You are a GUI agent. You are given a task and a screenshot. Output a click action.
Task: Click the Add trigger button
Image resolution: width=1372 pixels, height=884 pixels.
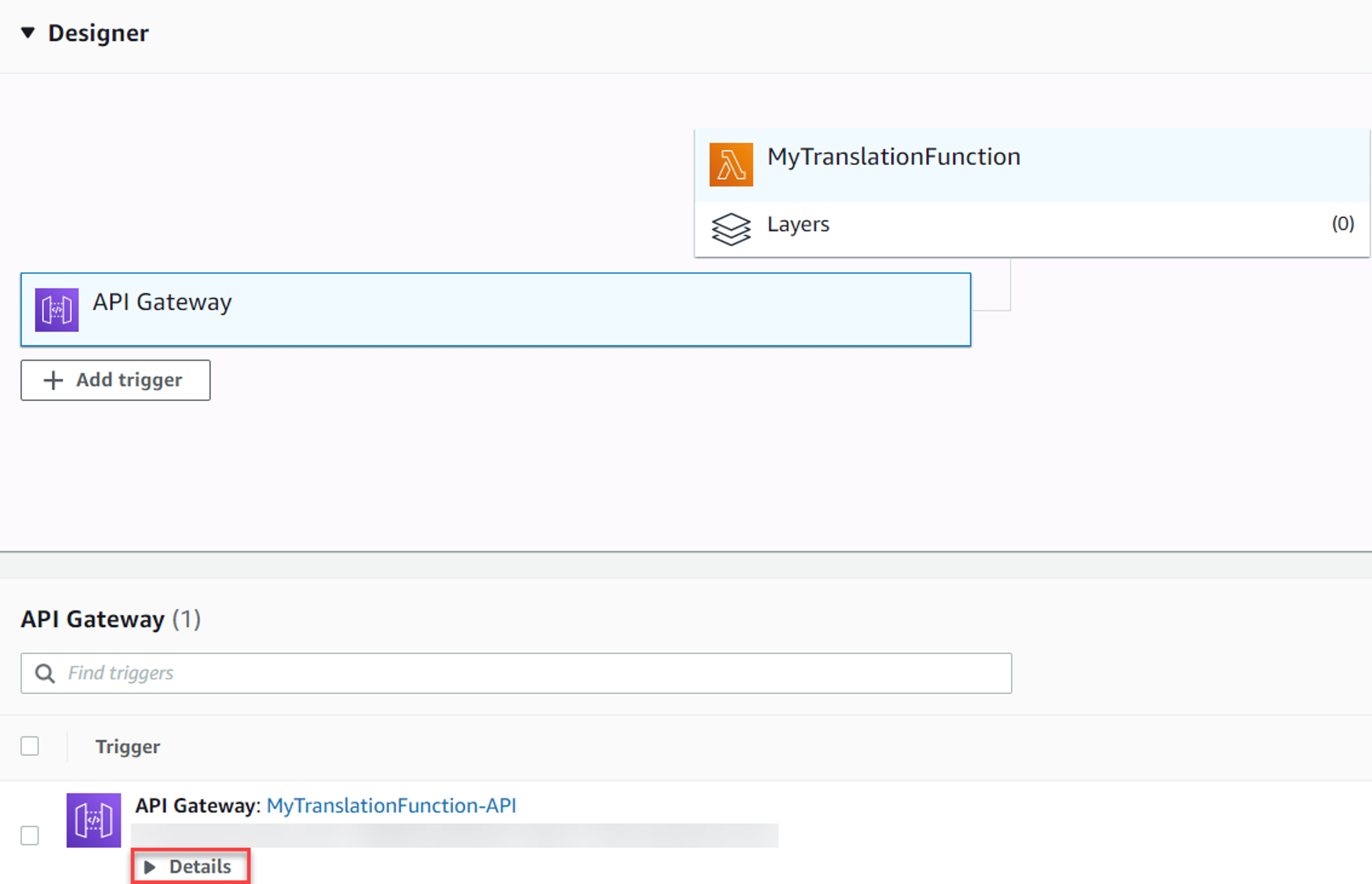[115, 380]
